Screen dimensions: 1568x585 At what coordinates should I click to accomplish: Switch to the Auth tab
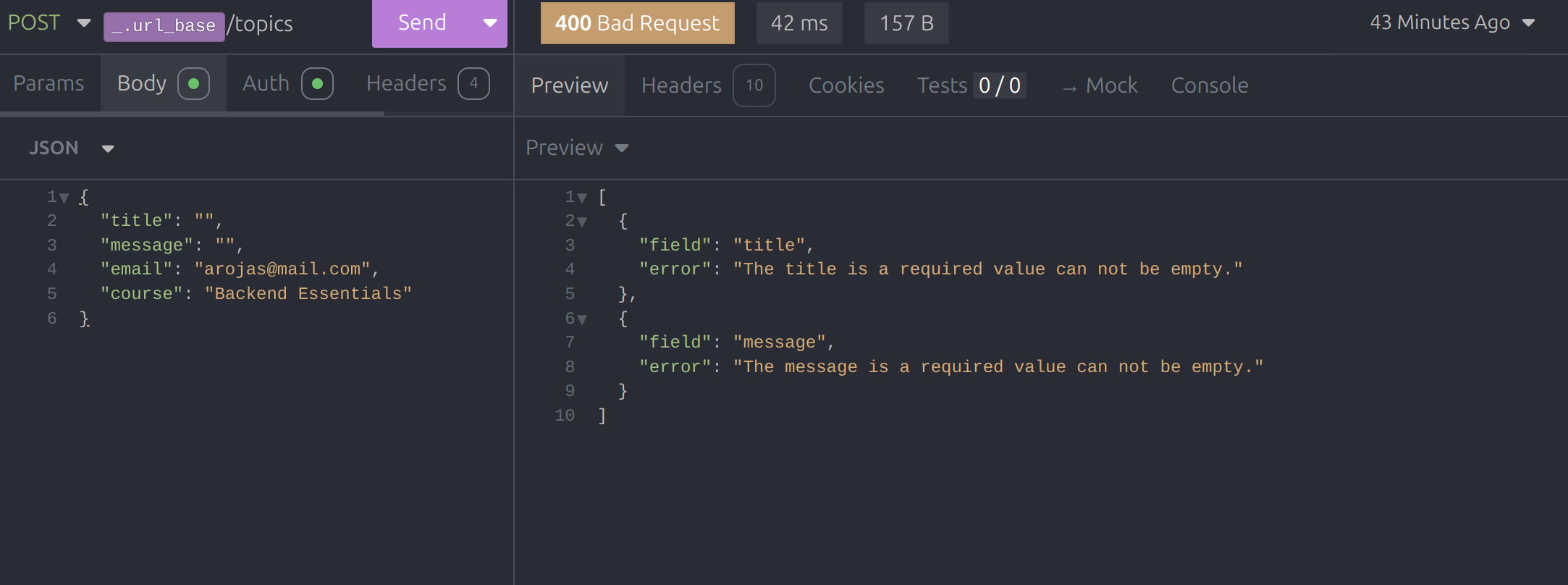click(x=287, y=83)
